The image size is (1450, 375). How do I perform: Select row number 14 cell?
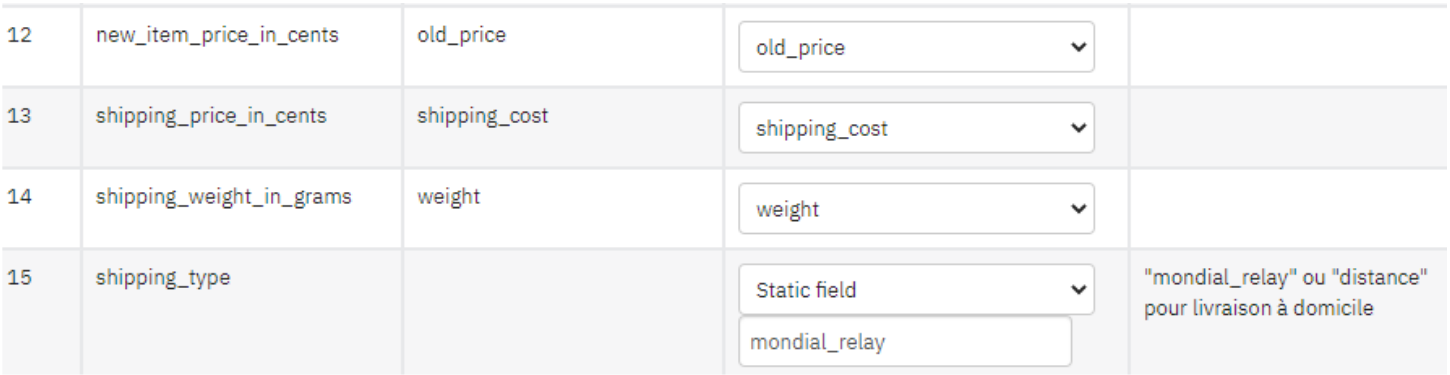point(42,210)
